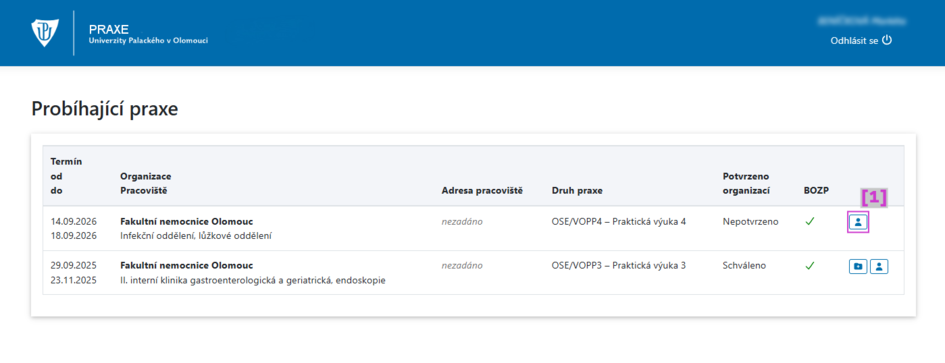Click date 18.09.2026 in first row
This screenshot has height=363, width=945.
click(x=74, y=236)
